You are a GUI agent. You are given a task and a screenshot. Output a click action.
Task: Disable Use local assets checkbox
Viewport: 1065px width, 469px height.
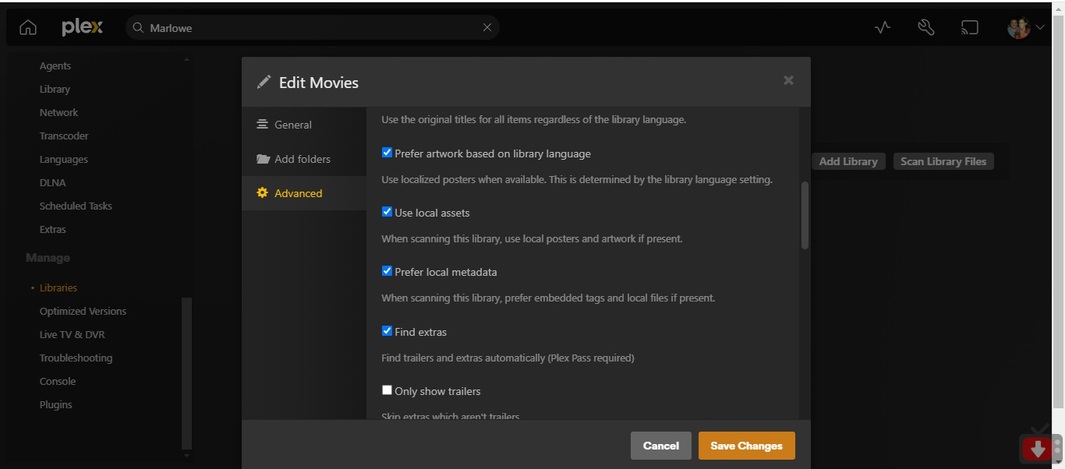[x=387, y=212]
